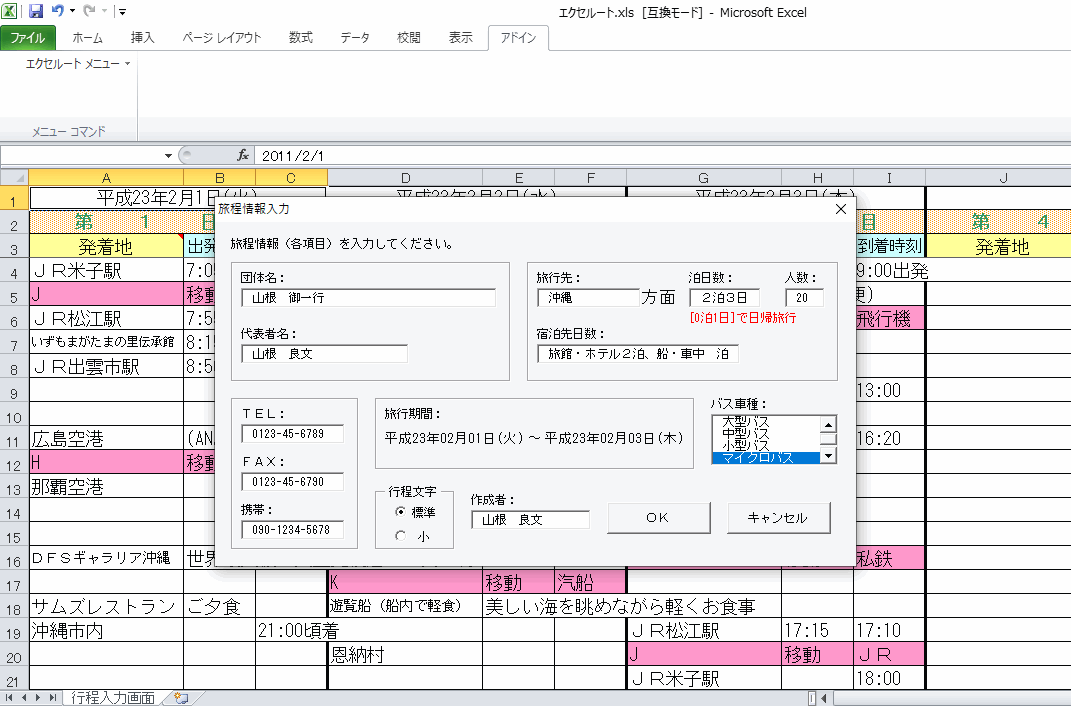Click the 代表者名 input field

pyautogui.click(x=324, y=354)
